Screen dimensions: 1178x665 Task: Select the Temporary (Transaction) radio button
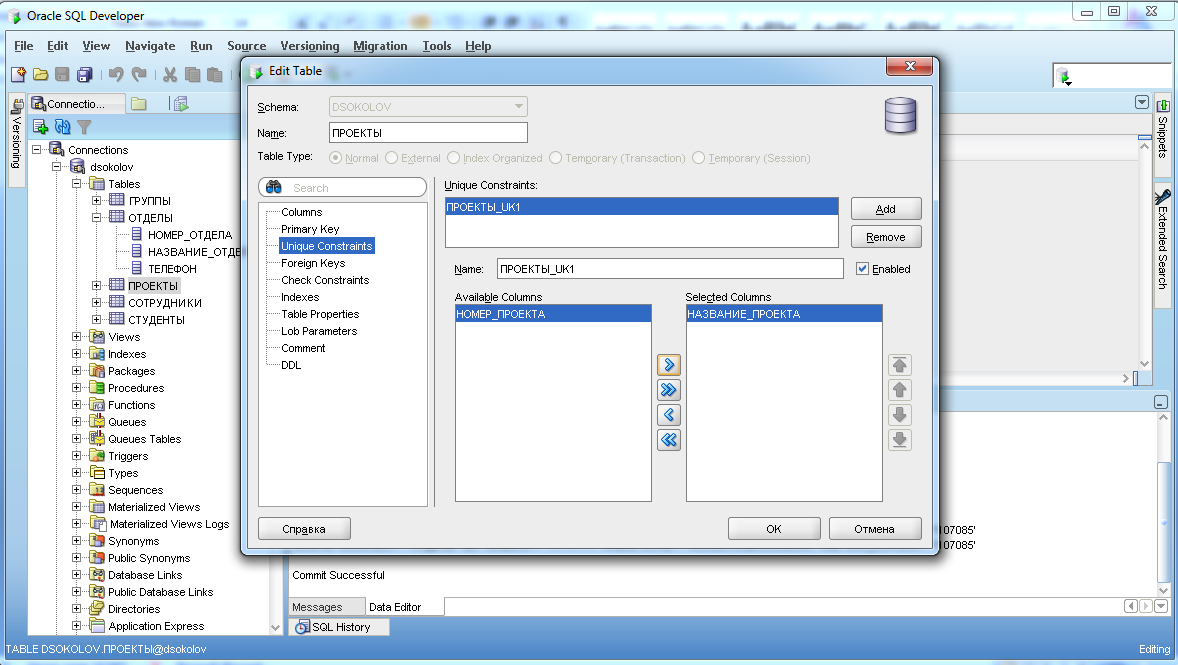click(x=555, y=158)
